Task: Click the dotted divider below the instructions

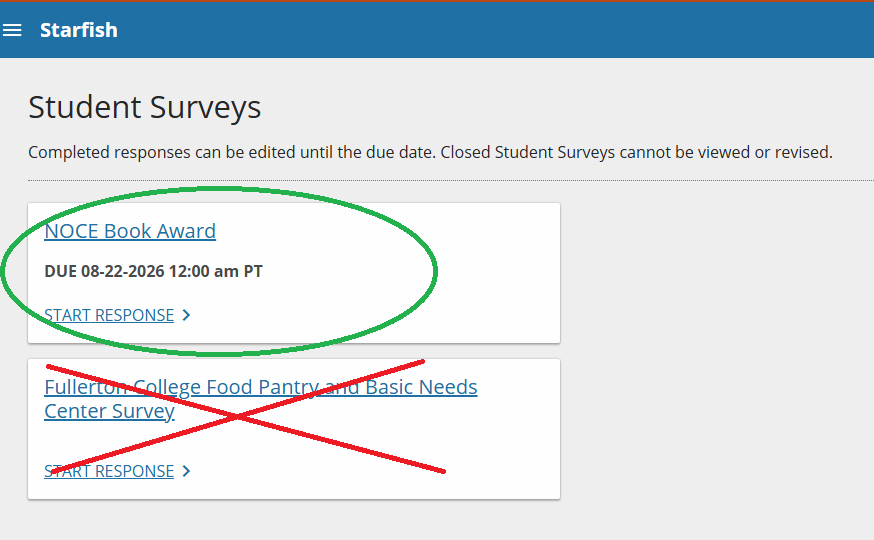Action: click(x=451, y=181)
